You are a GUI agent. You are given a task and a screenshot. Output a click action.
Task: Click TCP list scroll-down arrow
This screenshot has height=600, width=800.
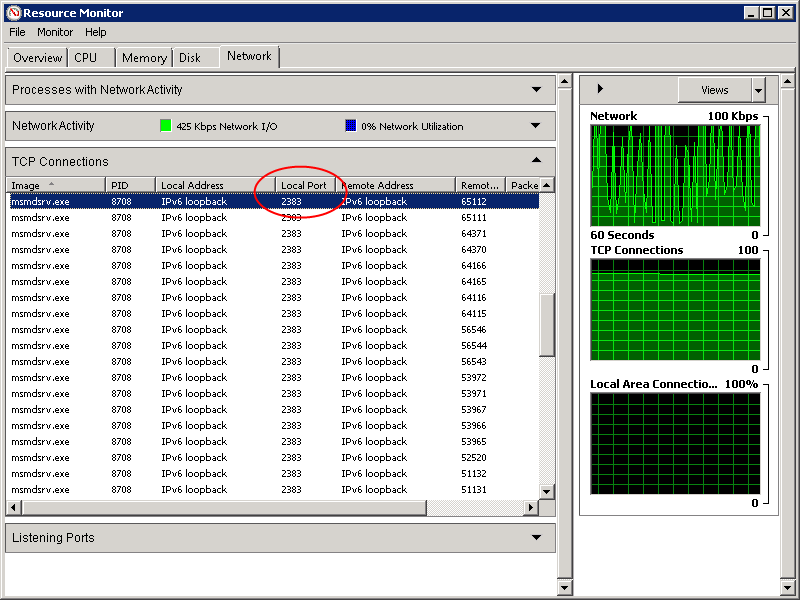click(x=546, y=492)
